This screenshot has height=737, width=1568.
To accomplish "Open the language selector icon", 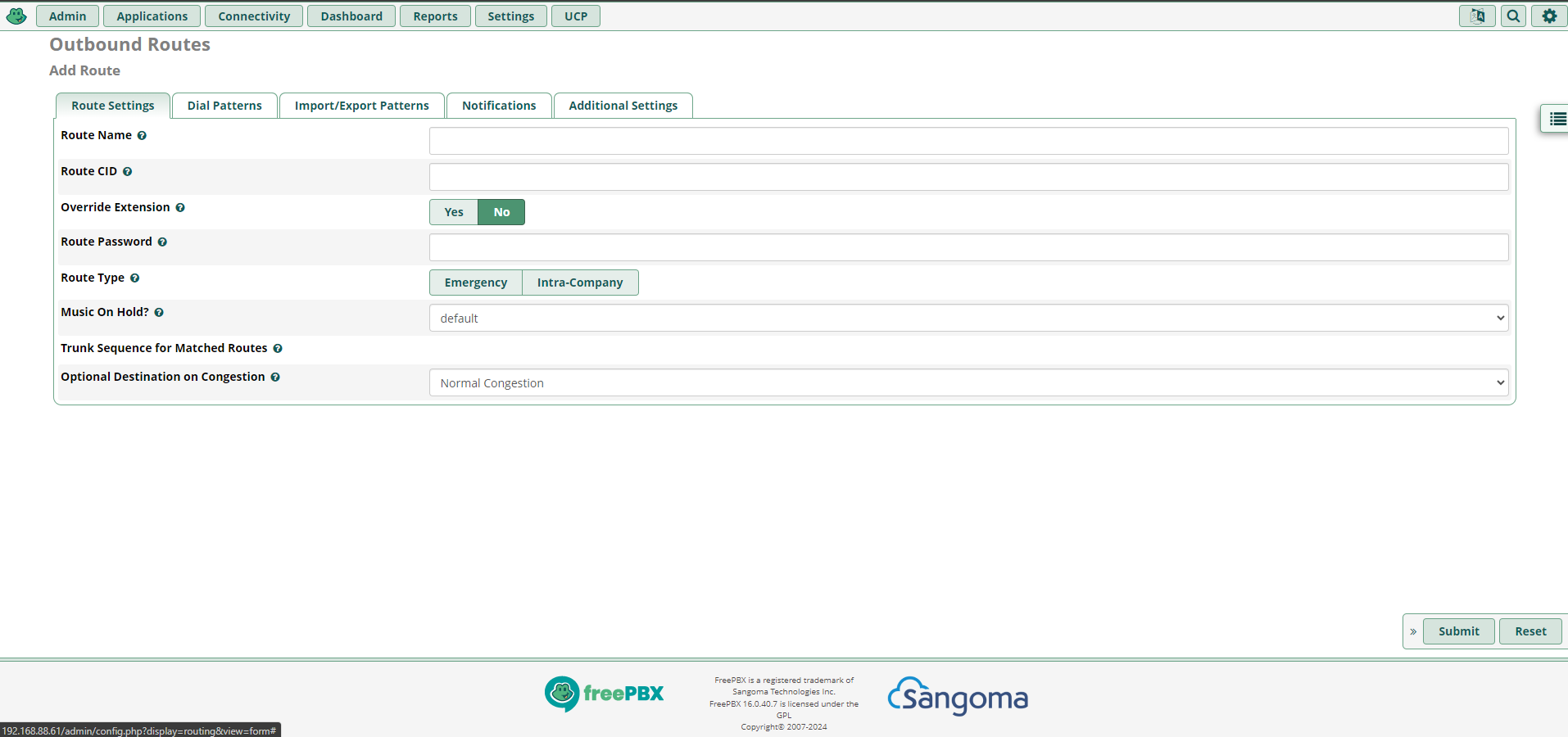I will (x=1476, y=16).
